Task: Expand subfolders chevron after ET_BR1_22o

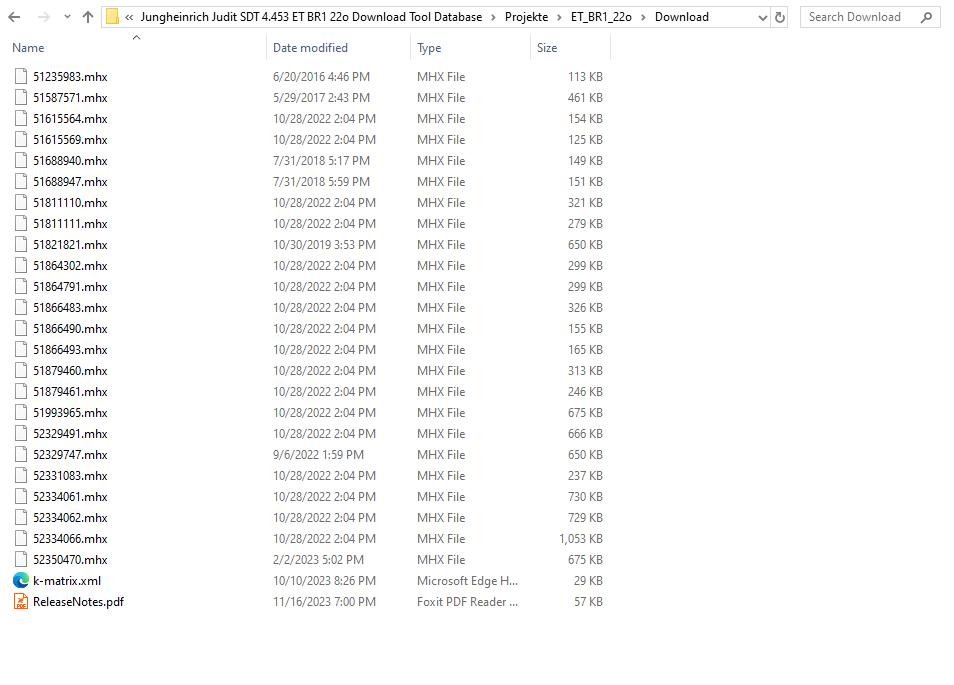Action: pyautogui.click(x=643, y=17)
